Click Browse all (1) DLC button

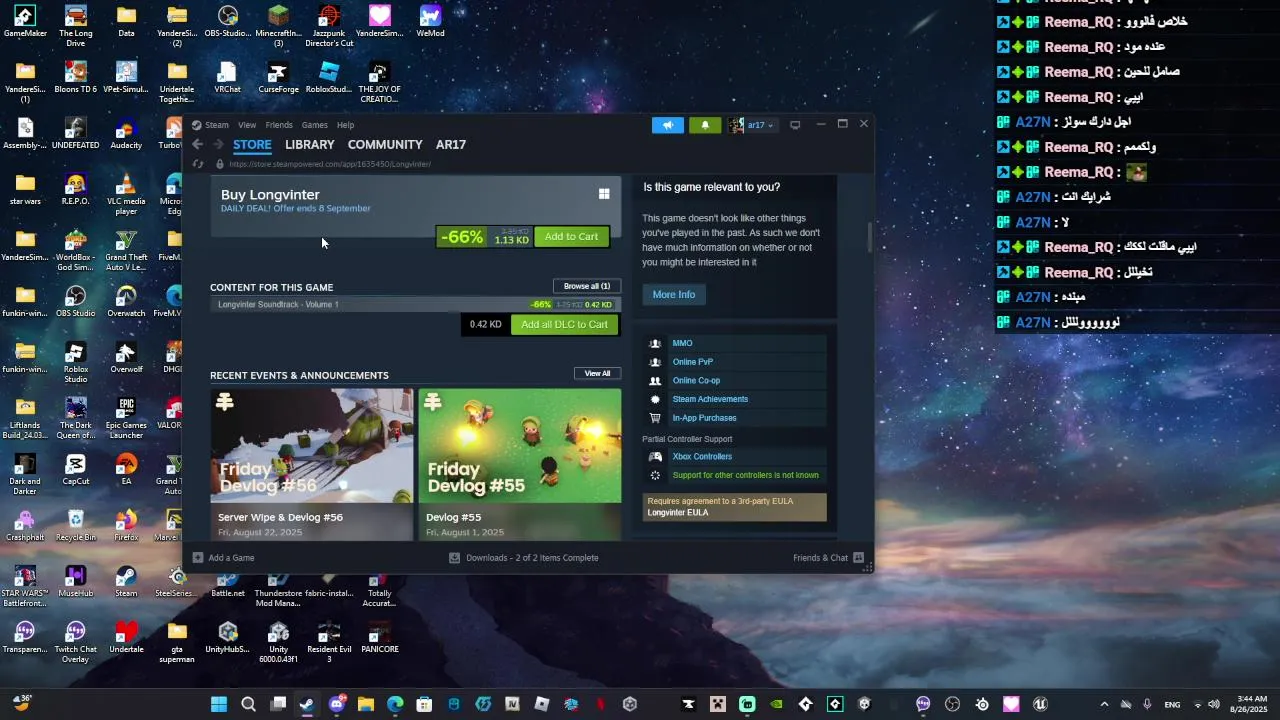[587, 286]
